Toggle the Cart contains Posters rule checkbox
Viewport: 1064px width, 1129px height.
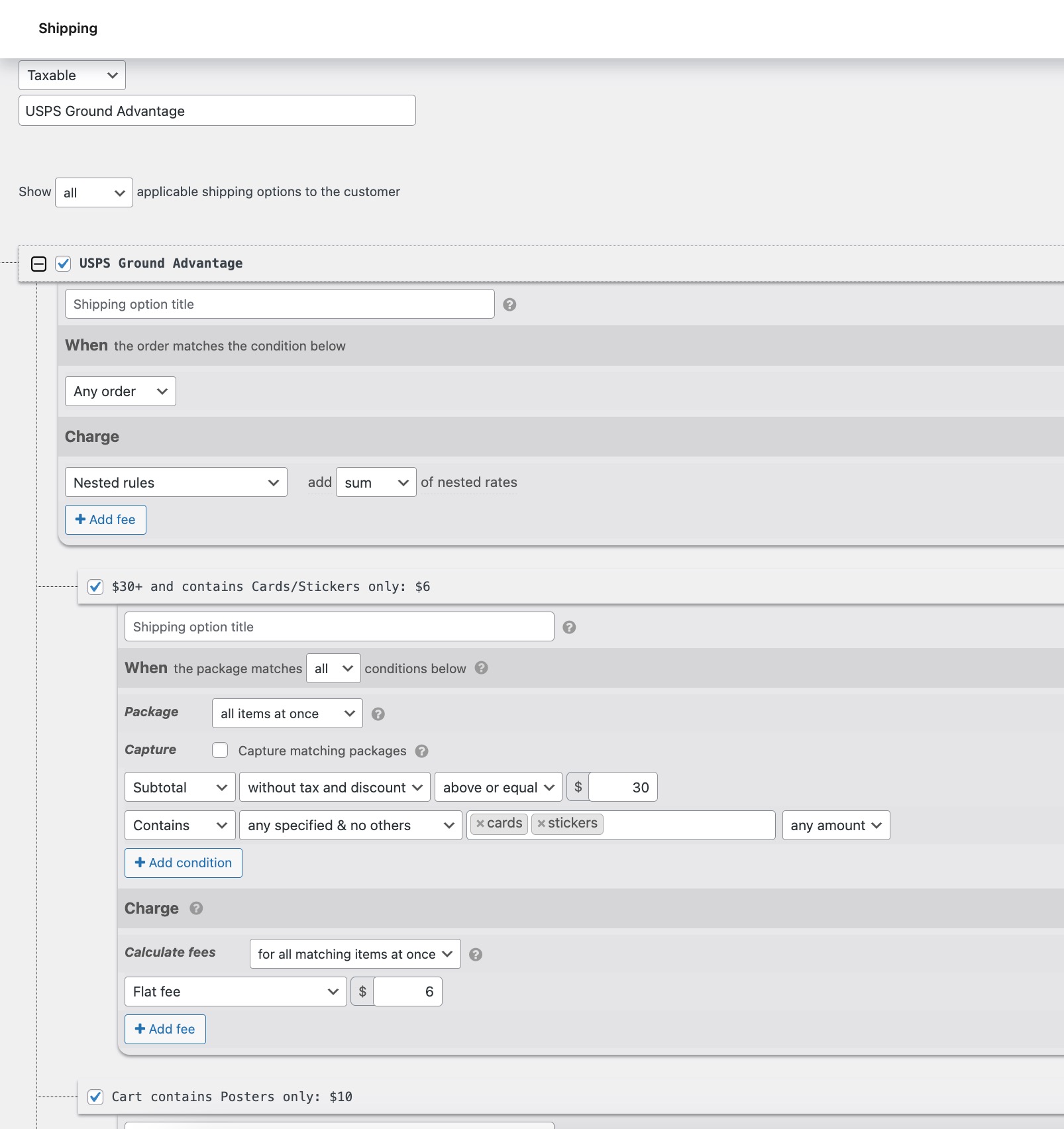click(x=95, y=1097)
